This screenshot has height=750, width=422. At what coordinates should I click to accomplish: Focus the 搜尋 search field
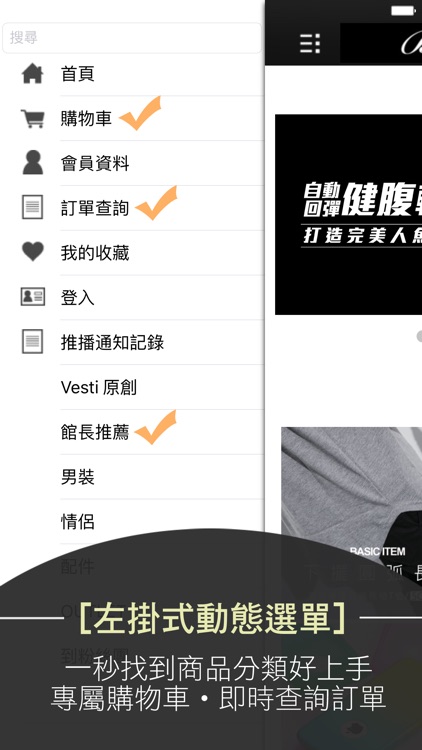(x=132, y=38)
